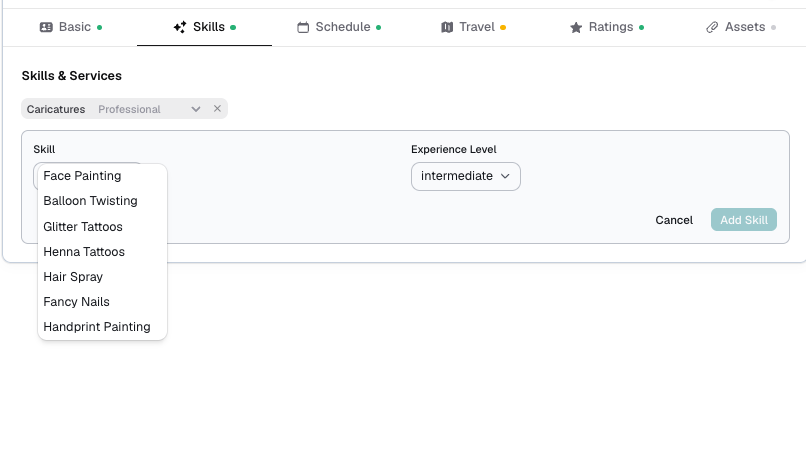This screenshot has height=464, width=806.
Task: Remove the Caricatures skill with the X
Action: (x=217, y=109)
